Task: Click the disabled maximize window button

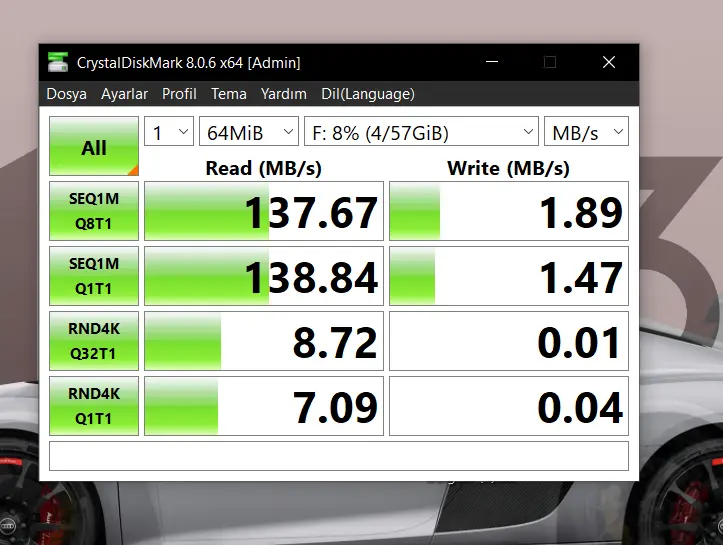Action: [550, 62]
